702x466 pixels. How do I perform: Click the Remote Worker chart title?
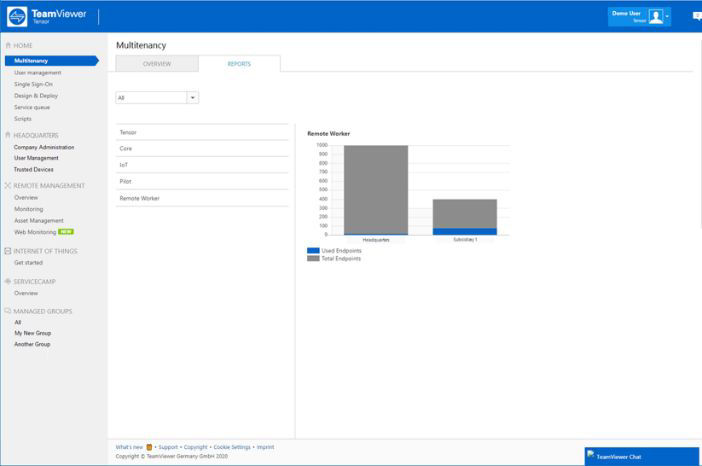pos(329,133)
